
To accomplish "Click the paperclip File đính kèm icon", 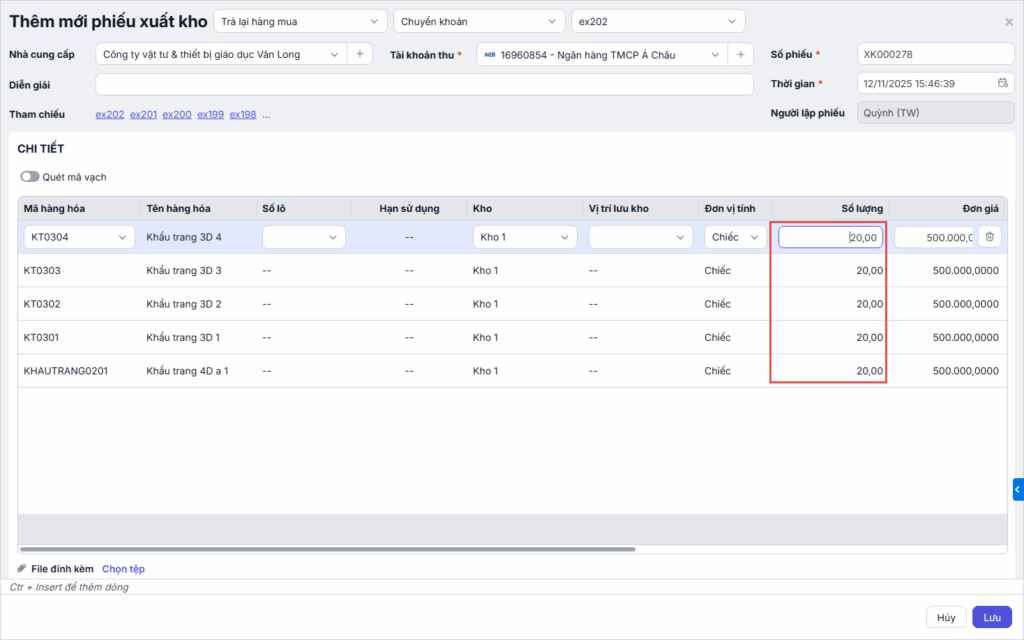I will point(22,569).
